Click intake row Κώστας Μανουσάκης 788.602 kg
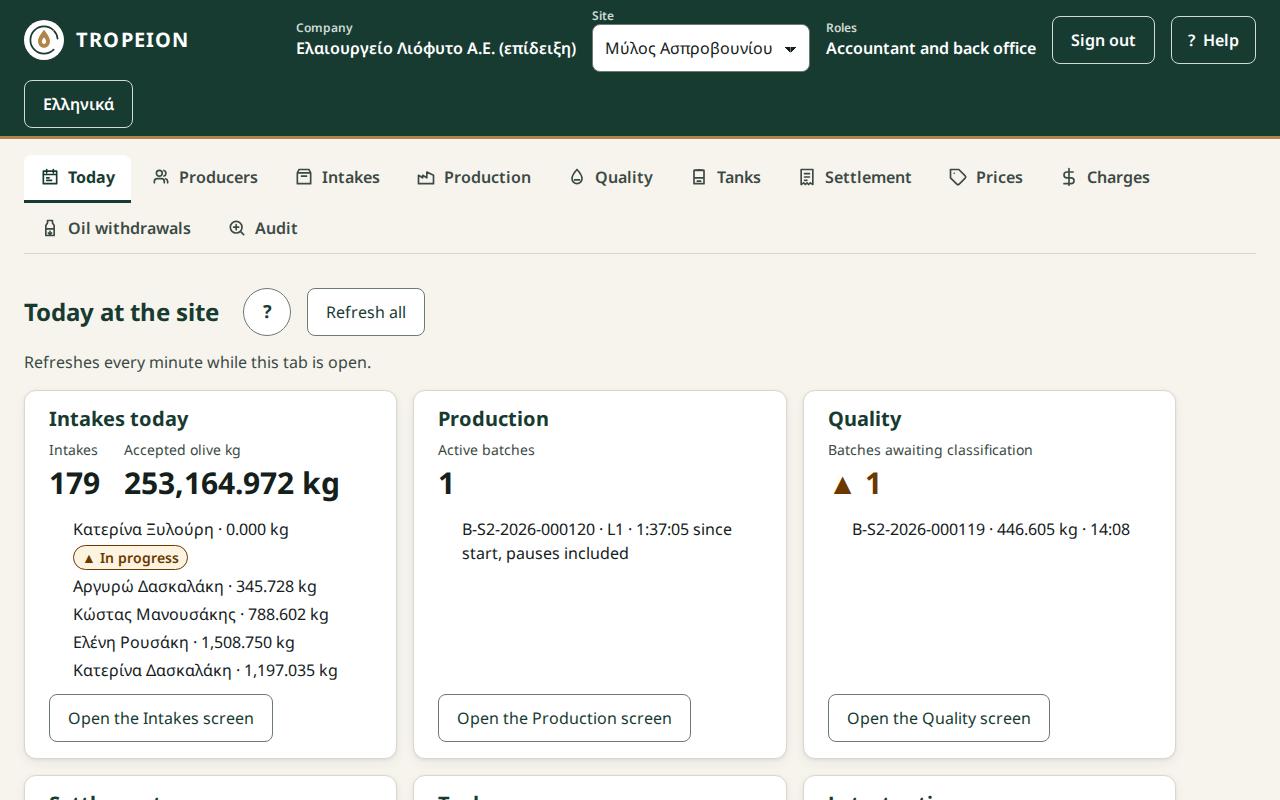The height and width of the screenshot is (800, 1280). tap(201, 614)
